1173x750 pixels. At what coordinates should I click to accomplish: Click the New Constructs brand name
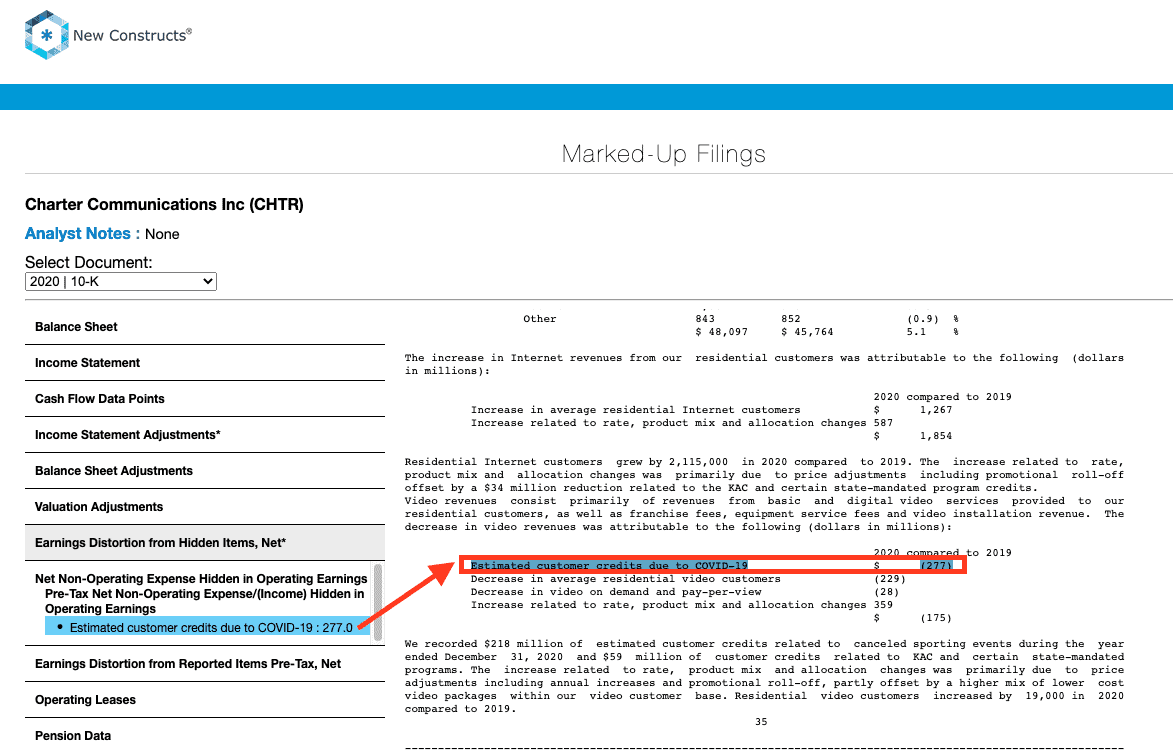click(132, 35)
